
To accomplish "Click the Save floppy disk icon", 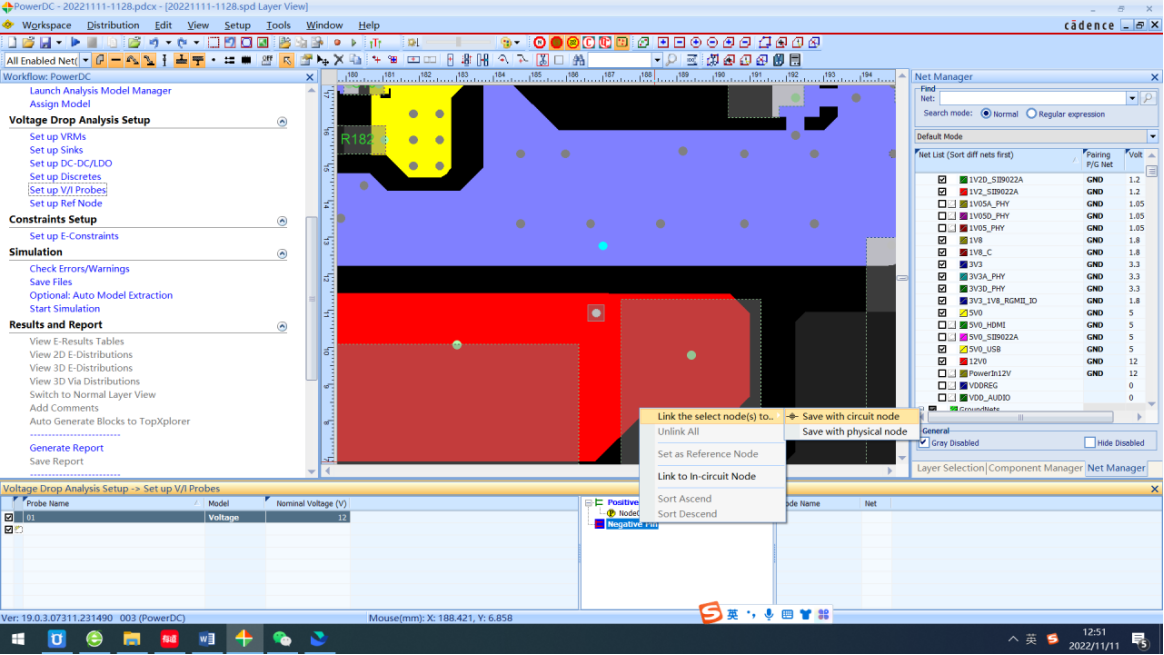I will [x=45, y=42].
